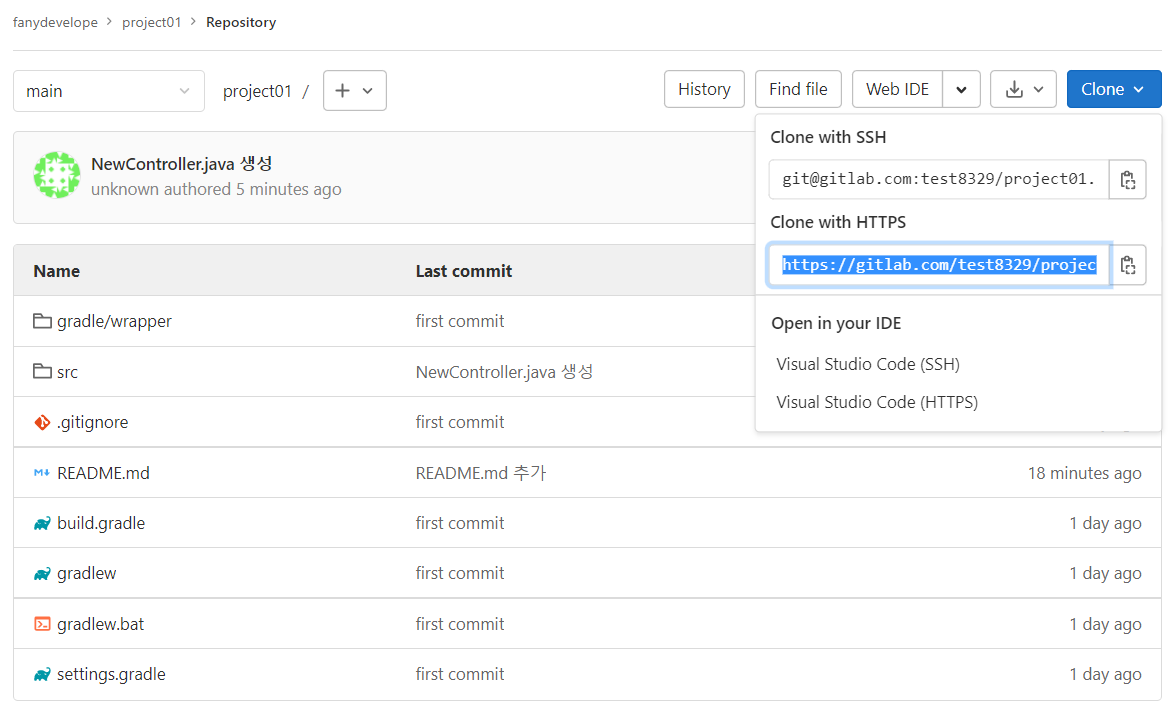Open the commit History
Viewport: 1174px width, 712px height.
tap(704, 89)
